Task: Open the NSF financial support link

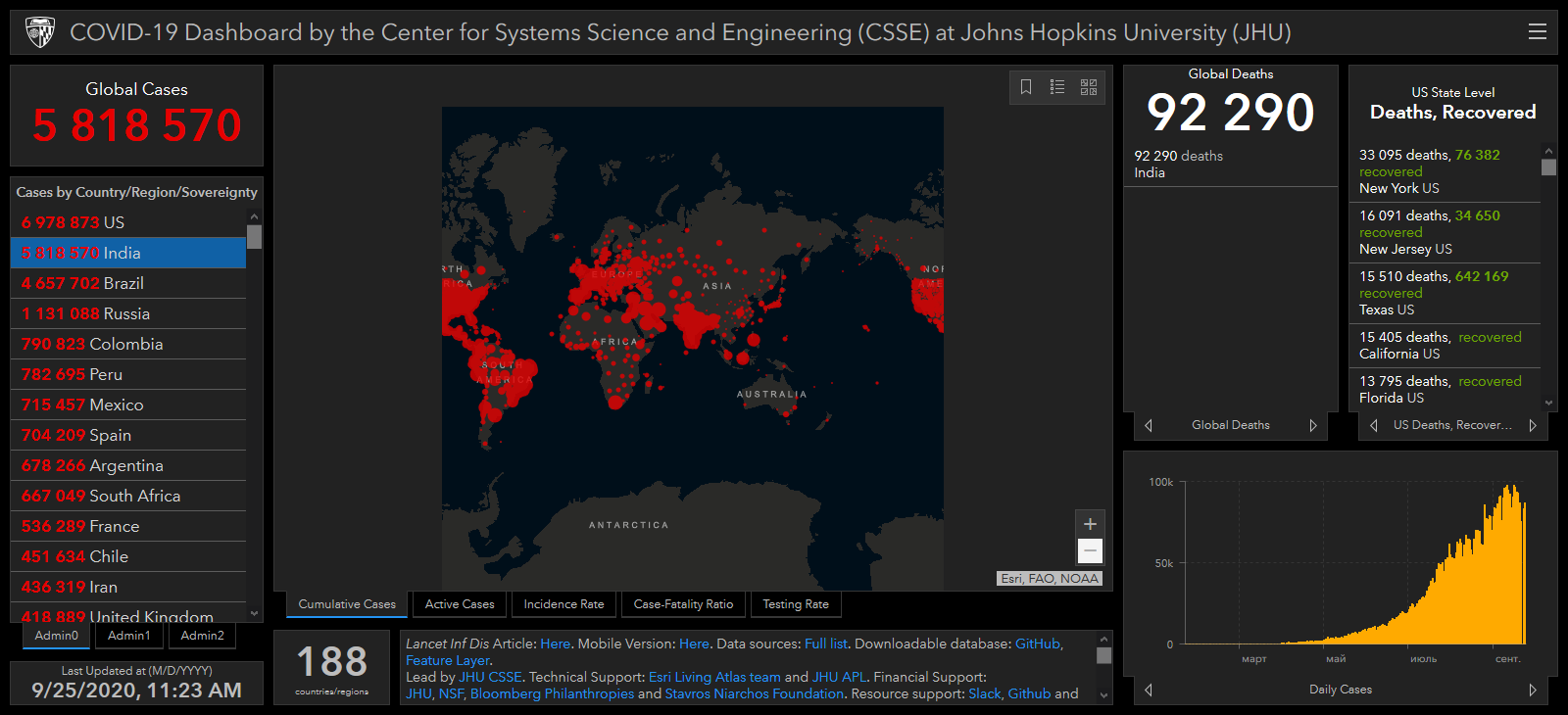Action: [x=451, y=693]
